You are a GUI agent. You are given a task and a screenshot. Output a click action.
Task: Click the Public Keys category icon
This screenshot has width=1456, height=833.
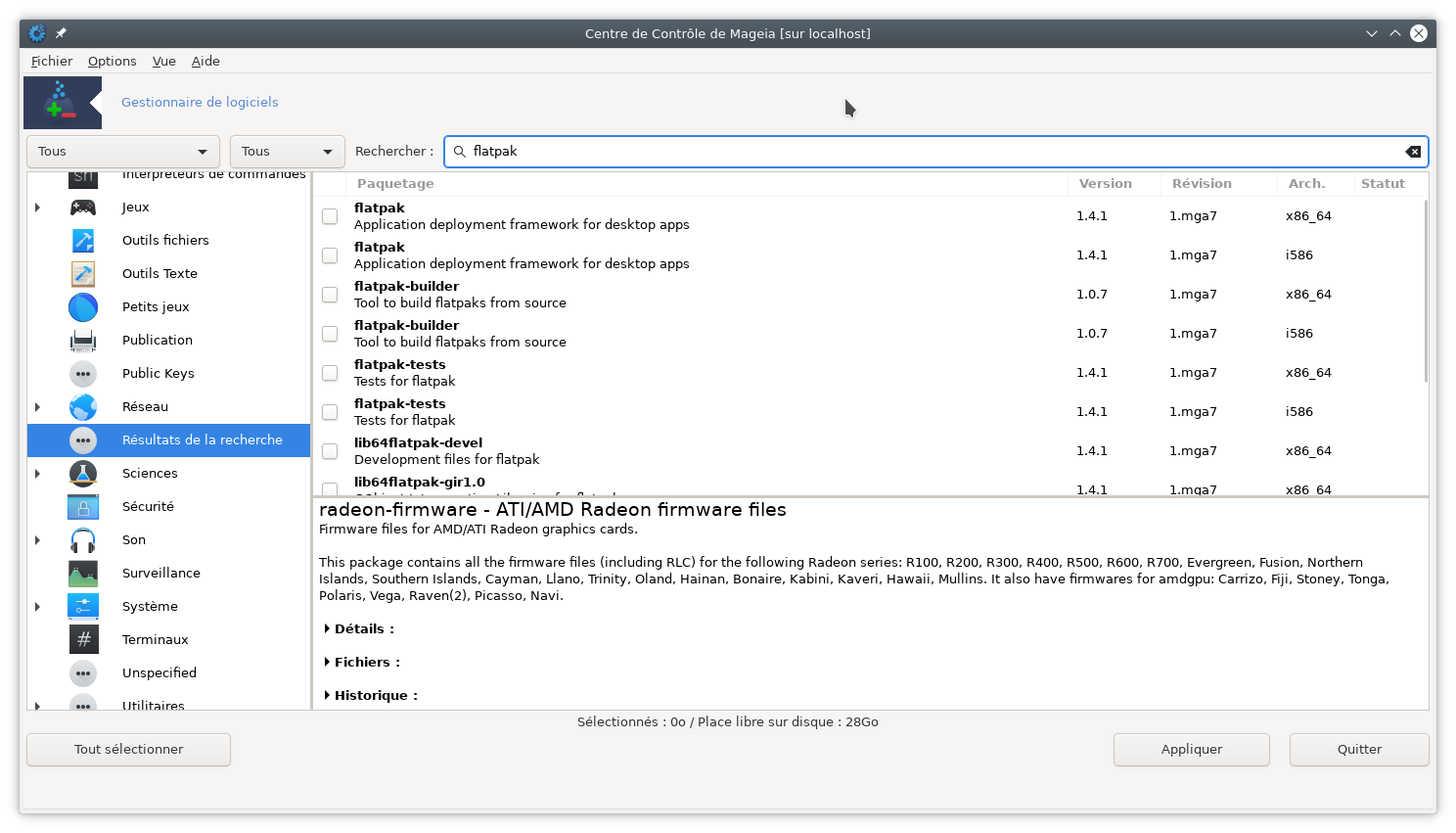point(83,374)
